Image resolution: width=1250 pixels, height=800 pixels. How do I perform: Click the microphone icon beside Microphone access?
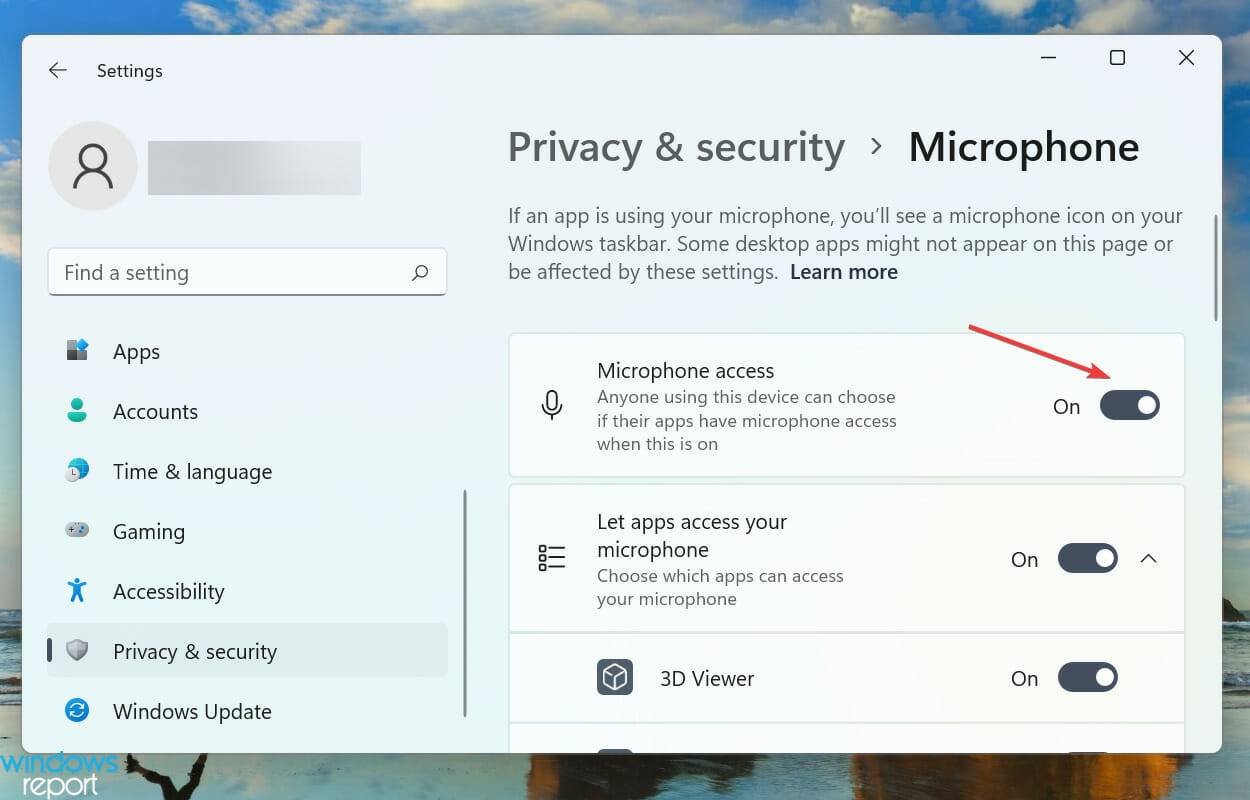click(x=551, y=405)
